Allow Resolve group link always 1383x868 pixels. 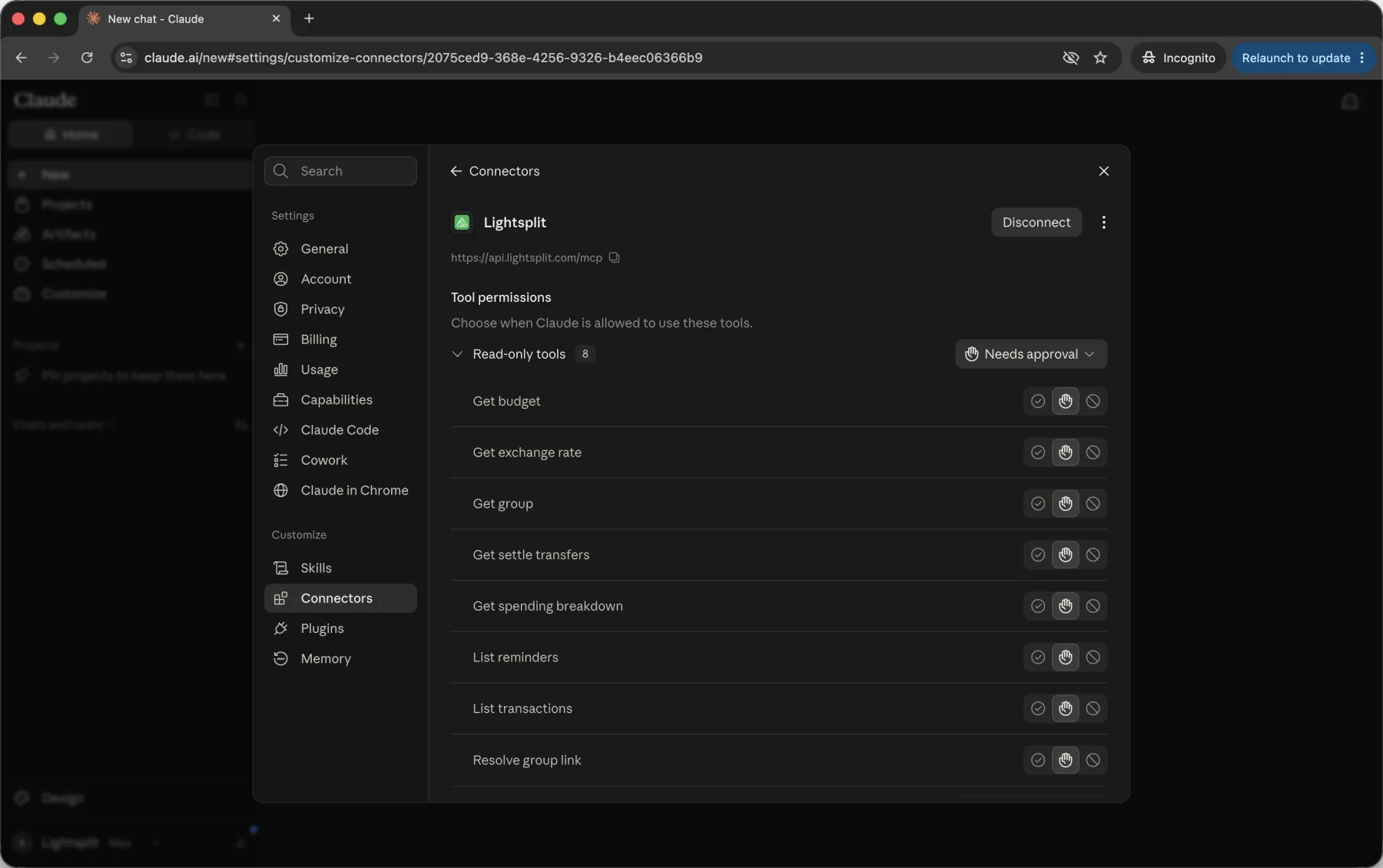point(1037,760)
